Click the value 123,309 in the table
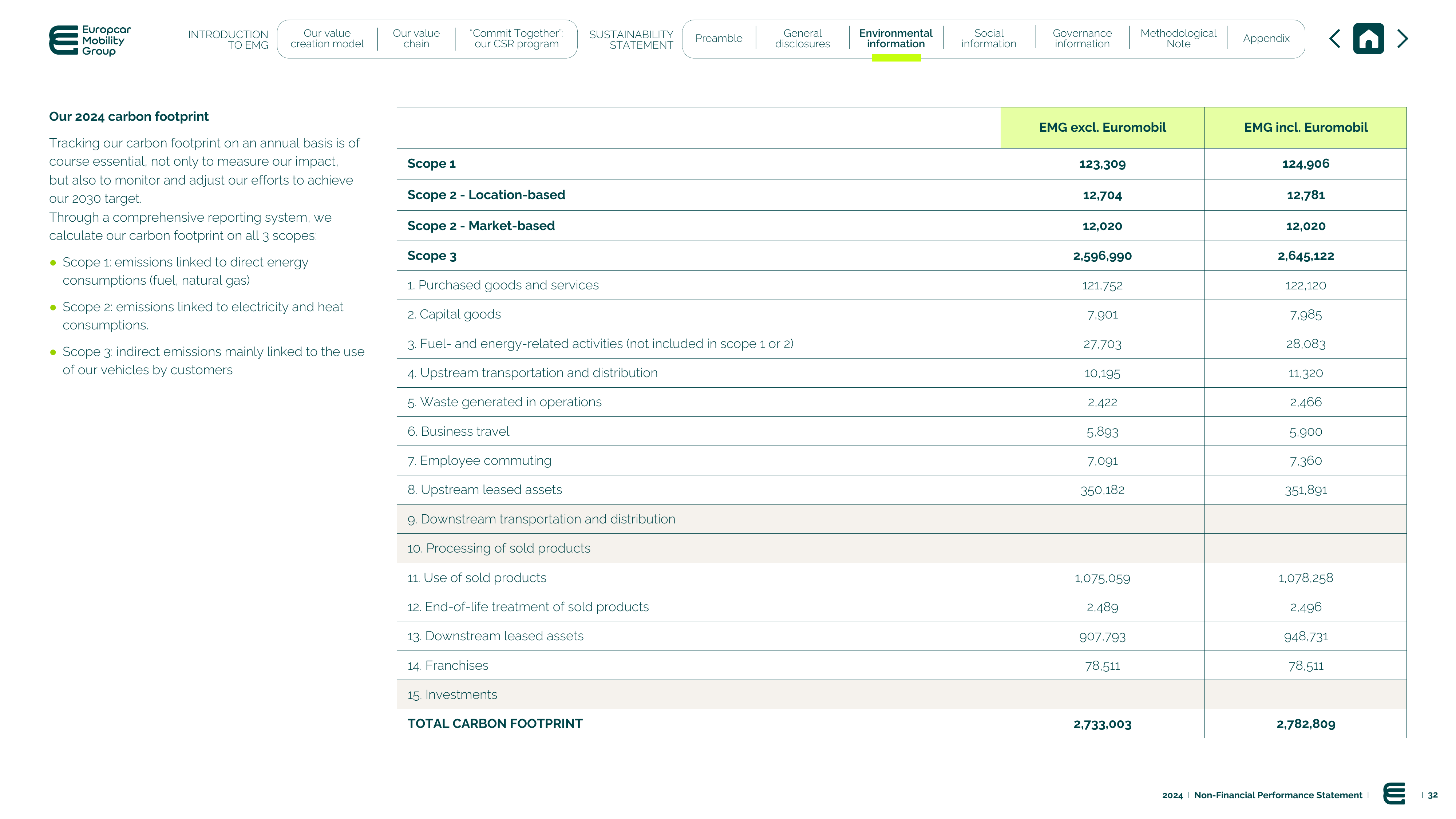1456x819 pixels. pyautogui.click(x=1102, y=164)
